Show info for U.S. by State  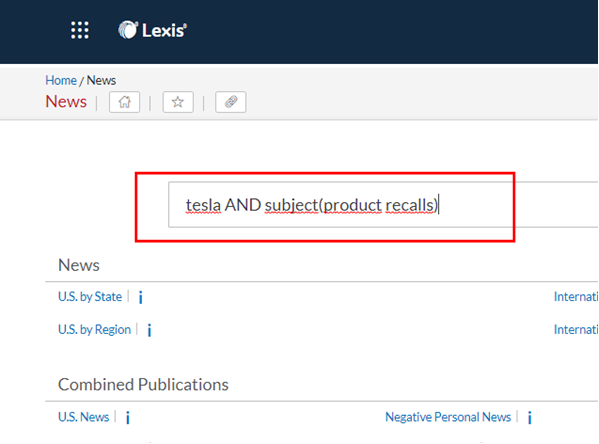(x=141, y=297)
